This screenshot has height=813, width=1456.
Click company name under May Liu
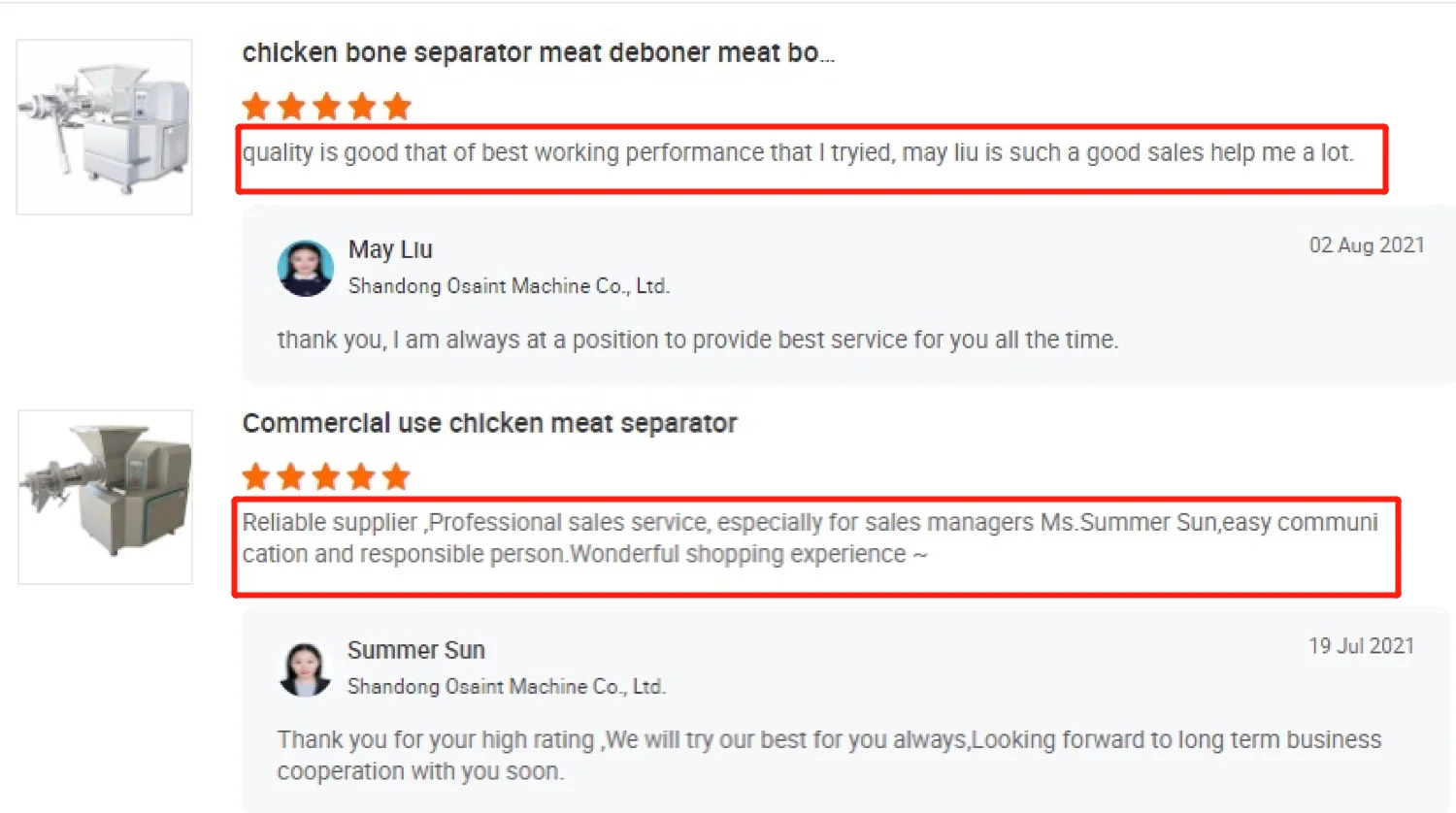[509, 286]
